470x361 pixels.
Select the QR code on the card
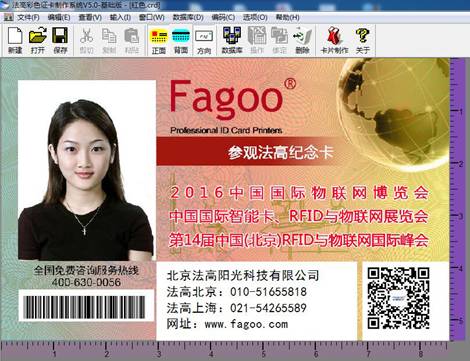(398, 298)
